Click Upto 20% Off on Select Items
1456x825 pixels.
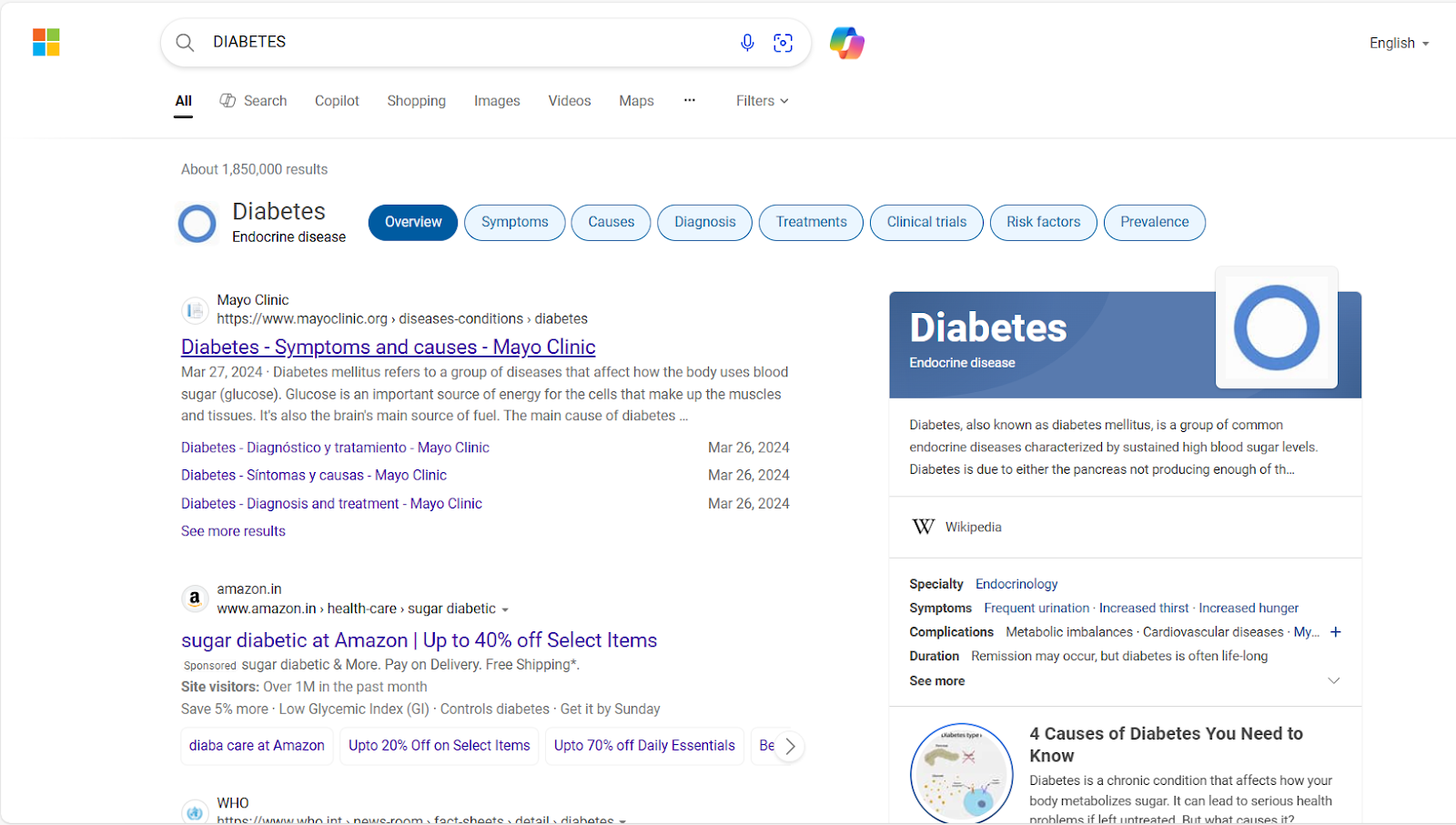tap(440, 746)
